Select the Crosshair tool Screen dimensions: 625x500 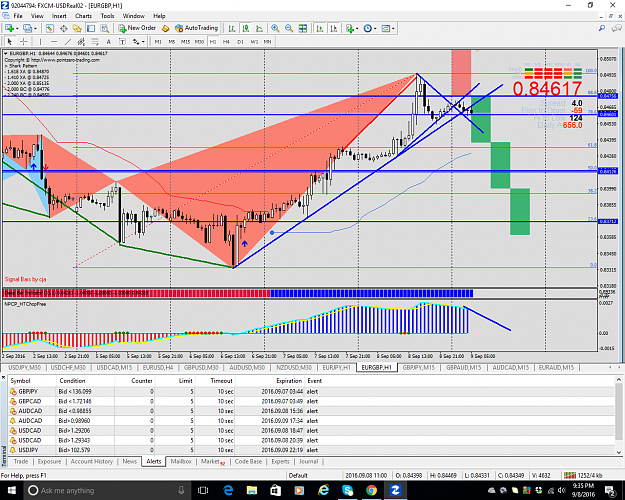[24, 41]
